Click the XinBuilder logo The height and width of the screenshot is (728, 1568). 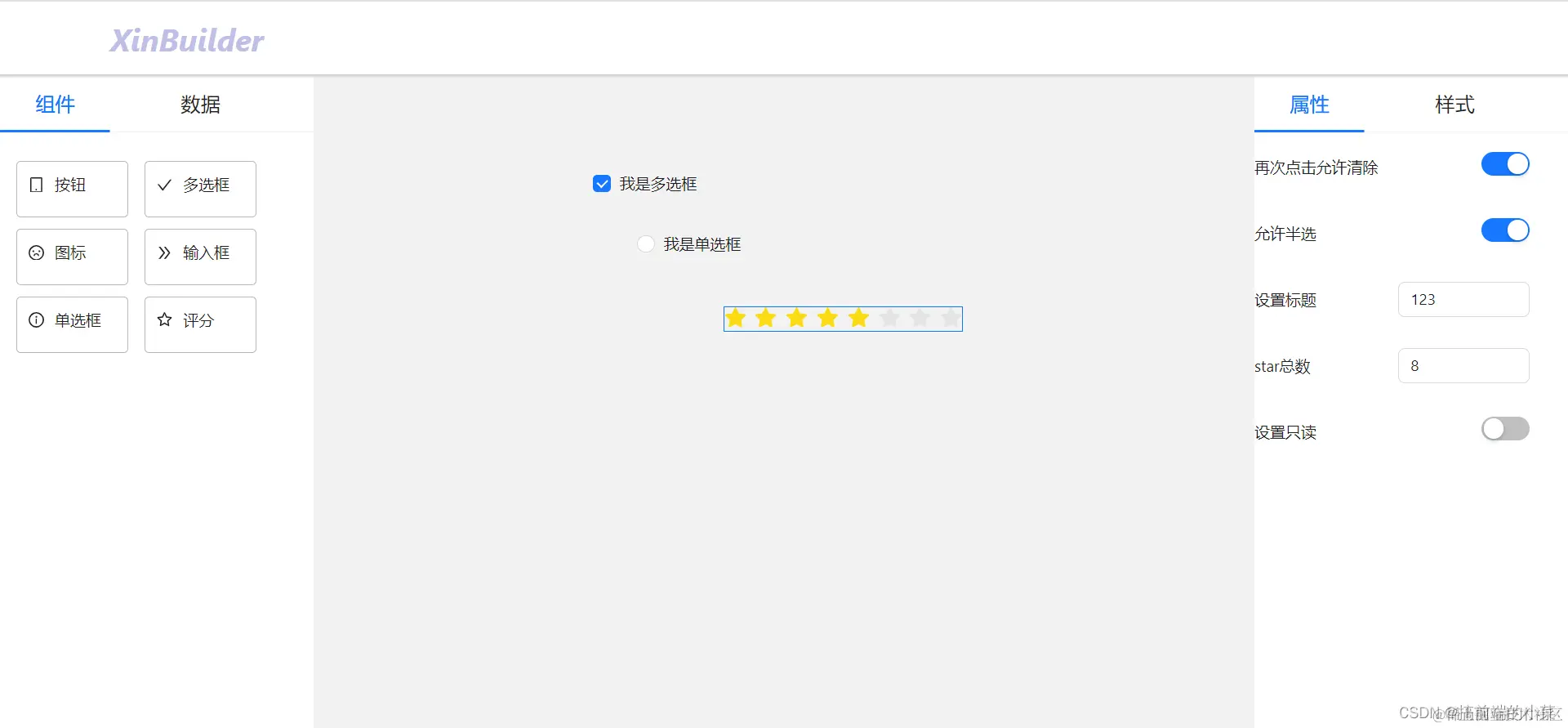[187, 41]
